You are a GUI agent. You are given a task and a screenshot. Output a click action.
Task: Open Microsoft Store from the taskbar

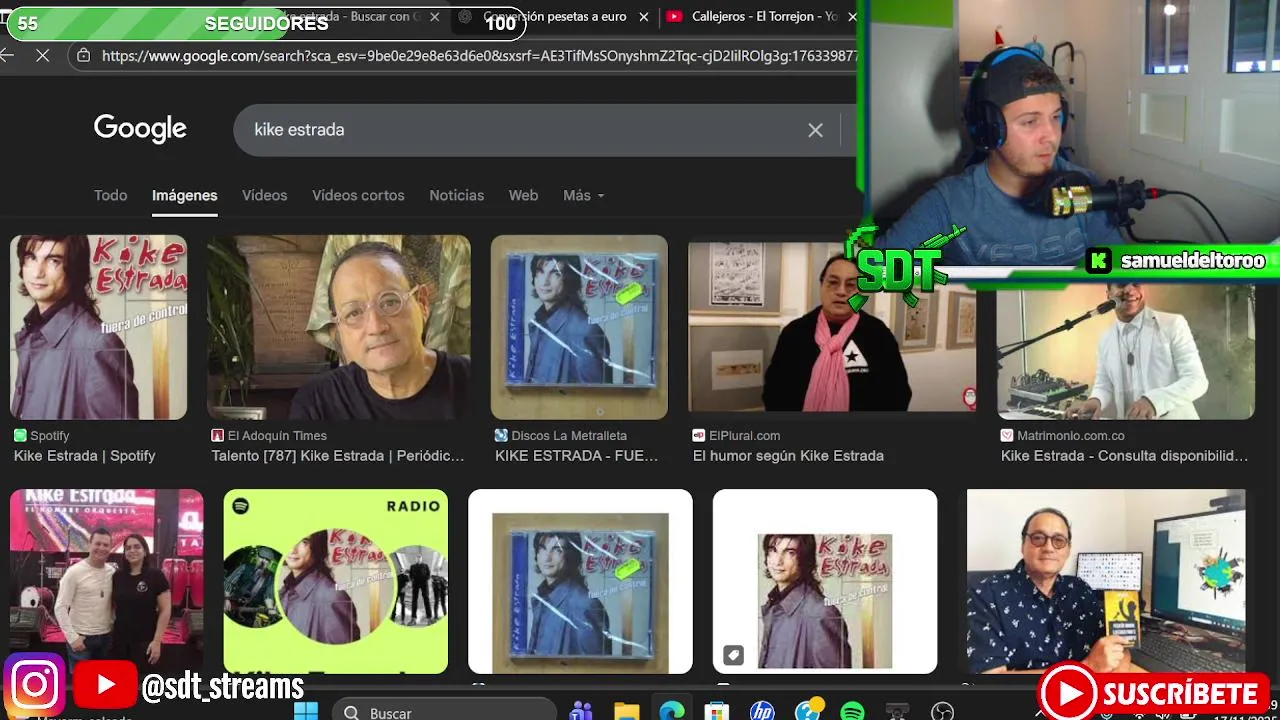click(x=717, y=712)
